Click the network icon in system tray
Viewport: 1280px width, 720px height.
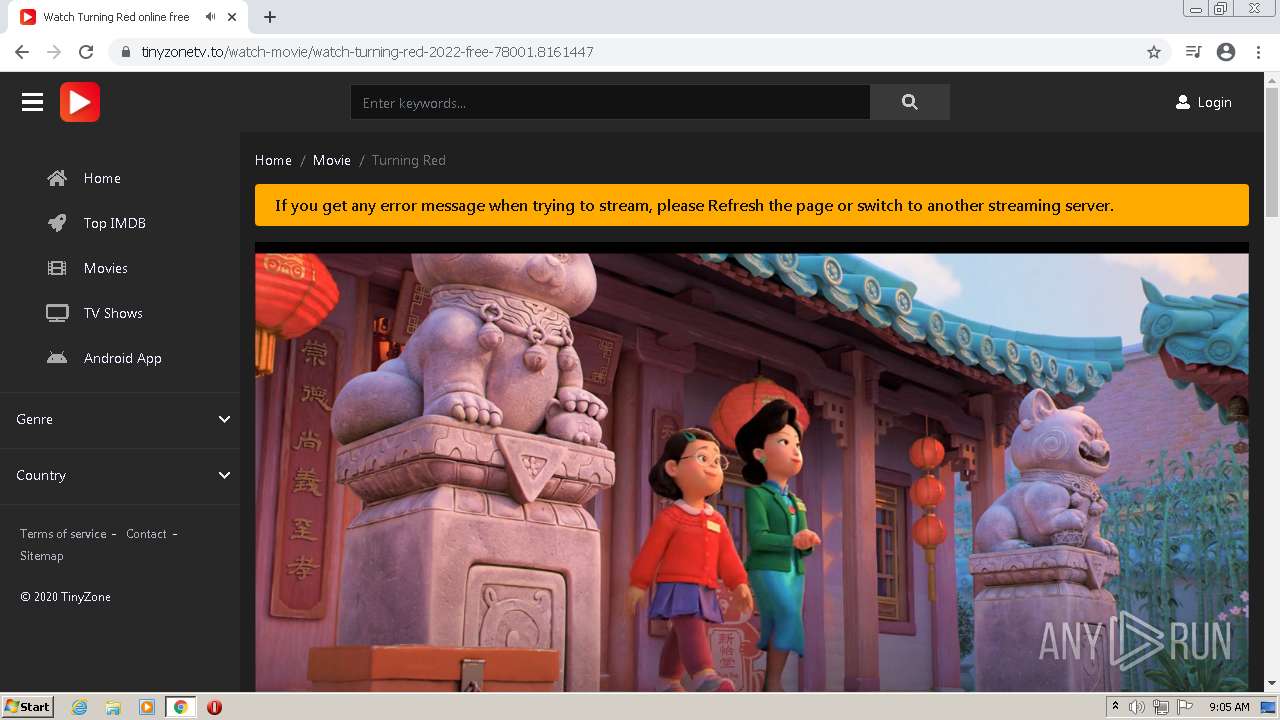(1160, 707)
